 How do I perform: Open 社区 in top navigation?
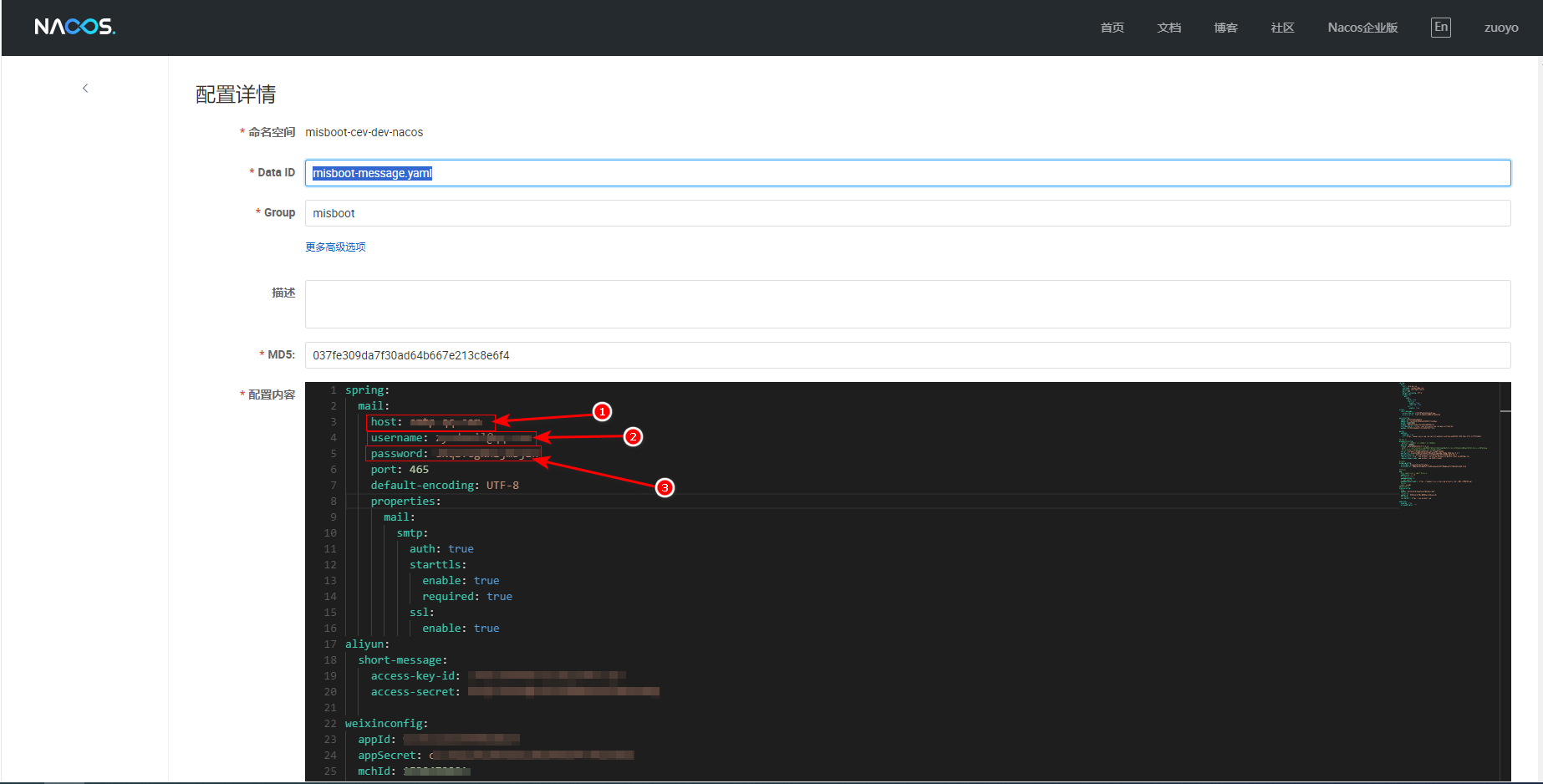pyautogui.click(x=1282, y=28)
